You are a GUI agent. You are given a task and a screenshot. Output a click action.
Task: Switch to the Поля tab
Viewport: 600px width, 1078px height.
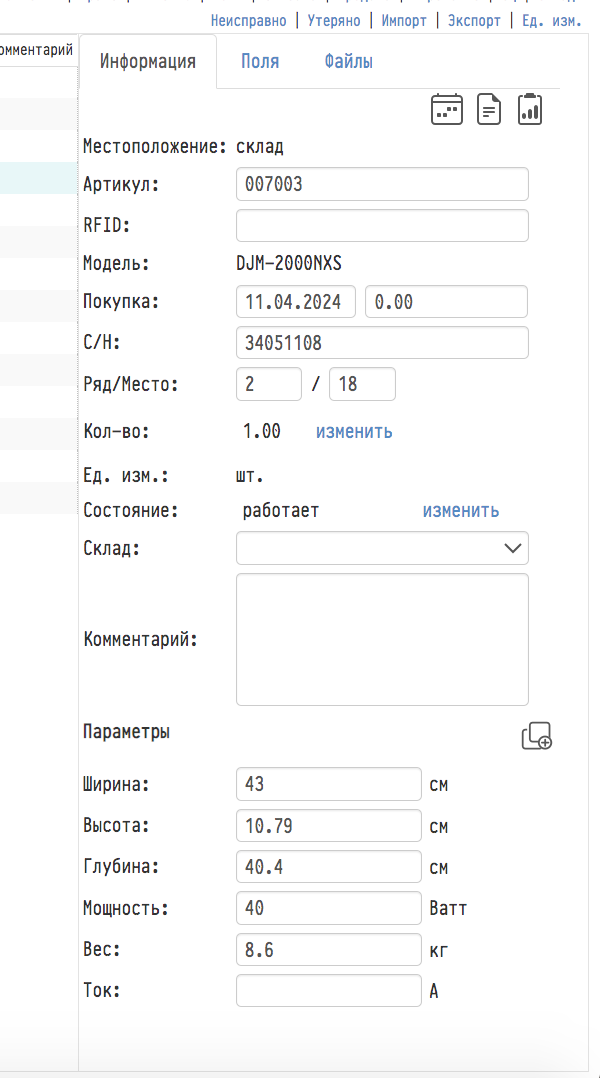pyautogui.click(x=260, y=61)
